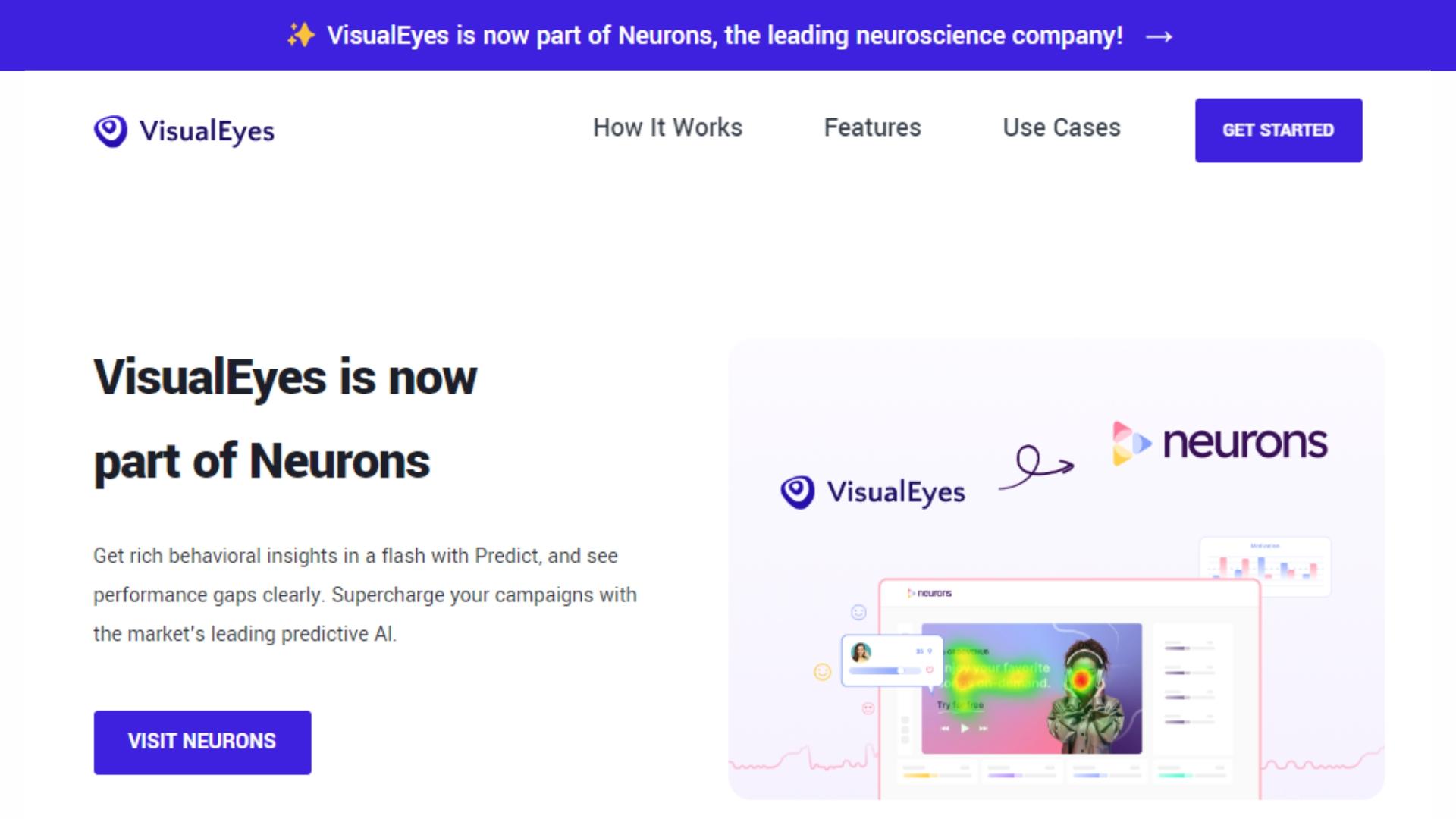Click the neurons logo in the hero image
The image size is (1456, 819).
coord(1219,443)
